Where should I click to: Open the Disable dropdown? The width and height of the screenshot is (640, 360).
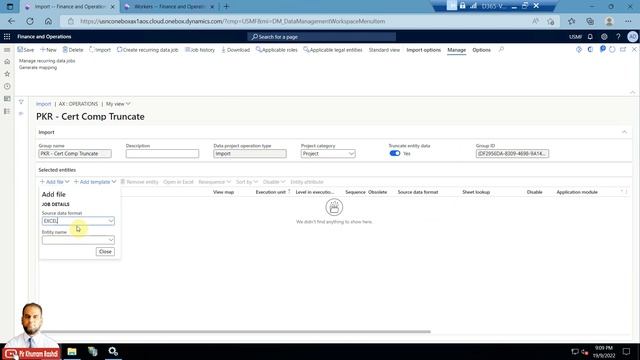point(273,182)
